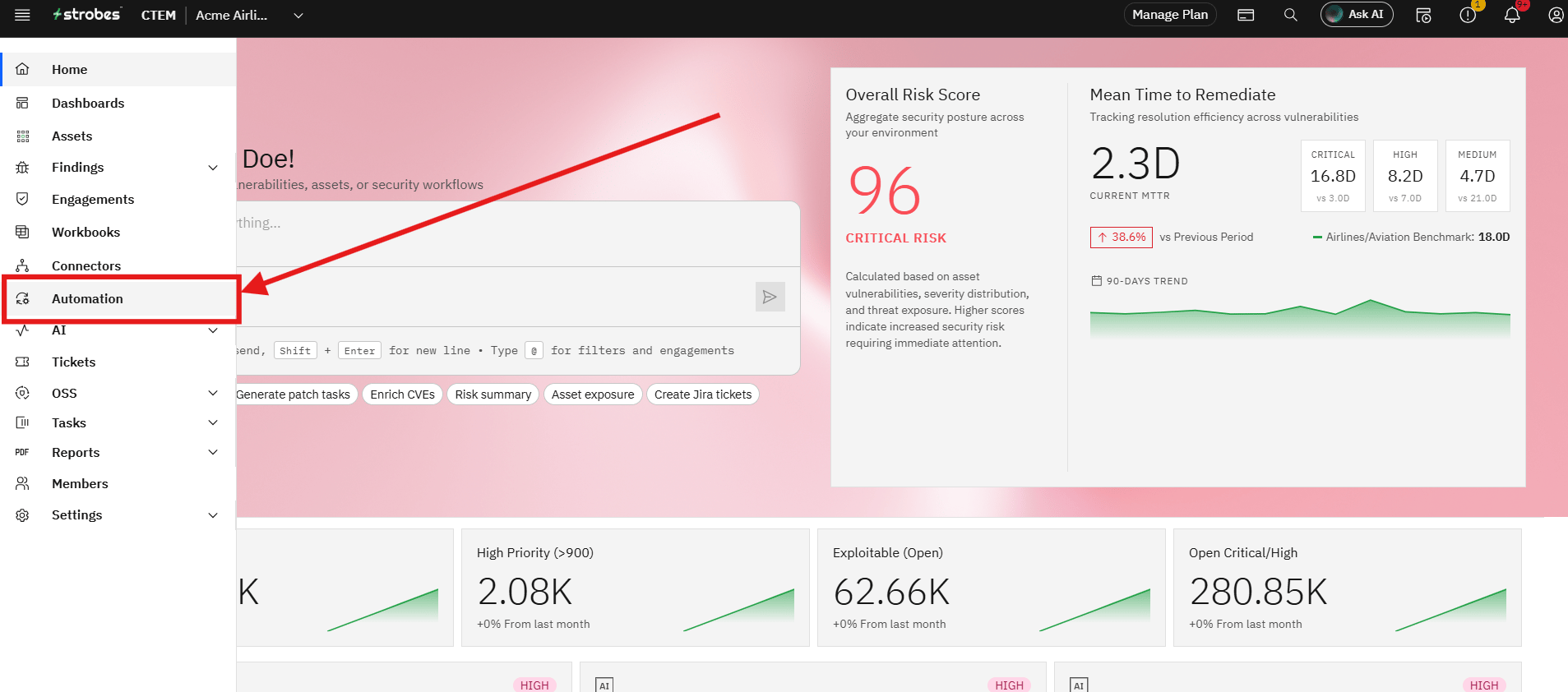Screen dimensions: 1568x692
Task: Click the Home sidebar icon
Action: [x=22, y=69]
